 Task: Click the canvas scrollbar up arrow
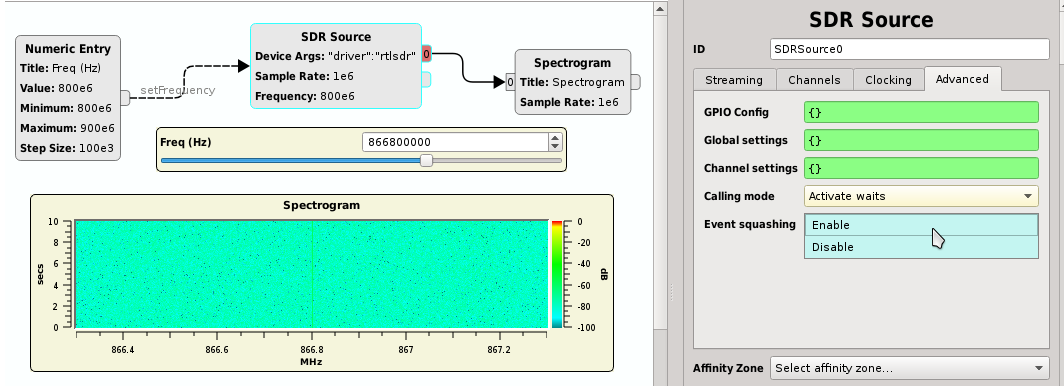pos(660,8)
